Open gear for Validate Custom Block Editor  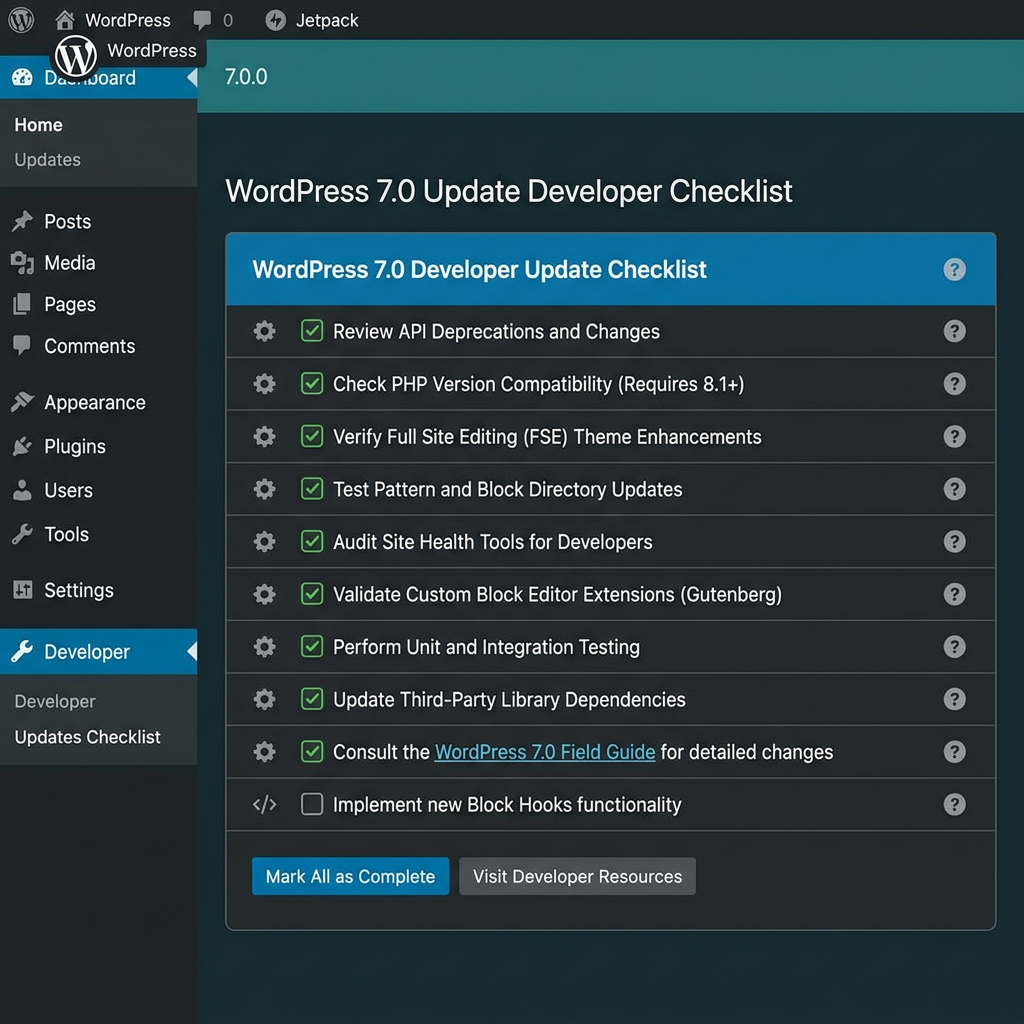point(264,594)
